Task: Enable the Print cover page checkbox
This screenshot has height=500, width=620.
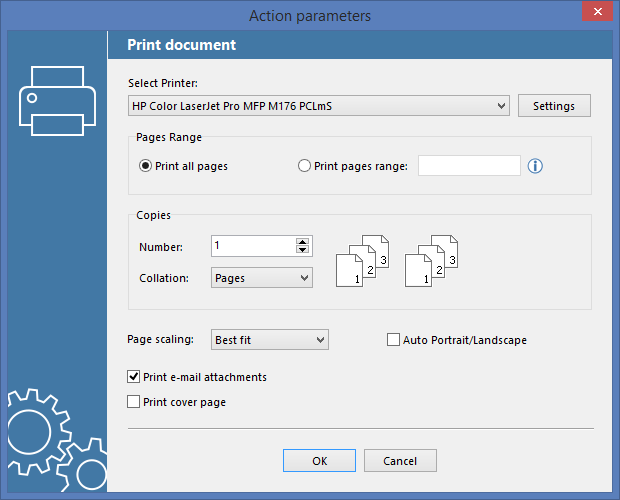Action: (133, 402)
